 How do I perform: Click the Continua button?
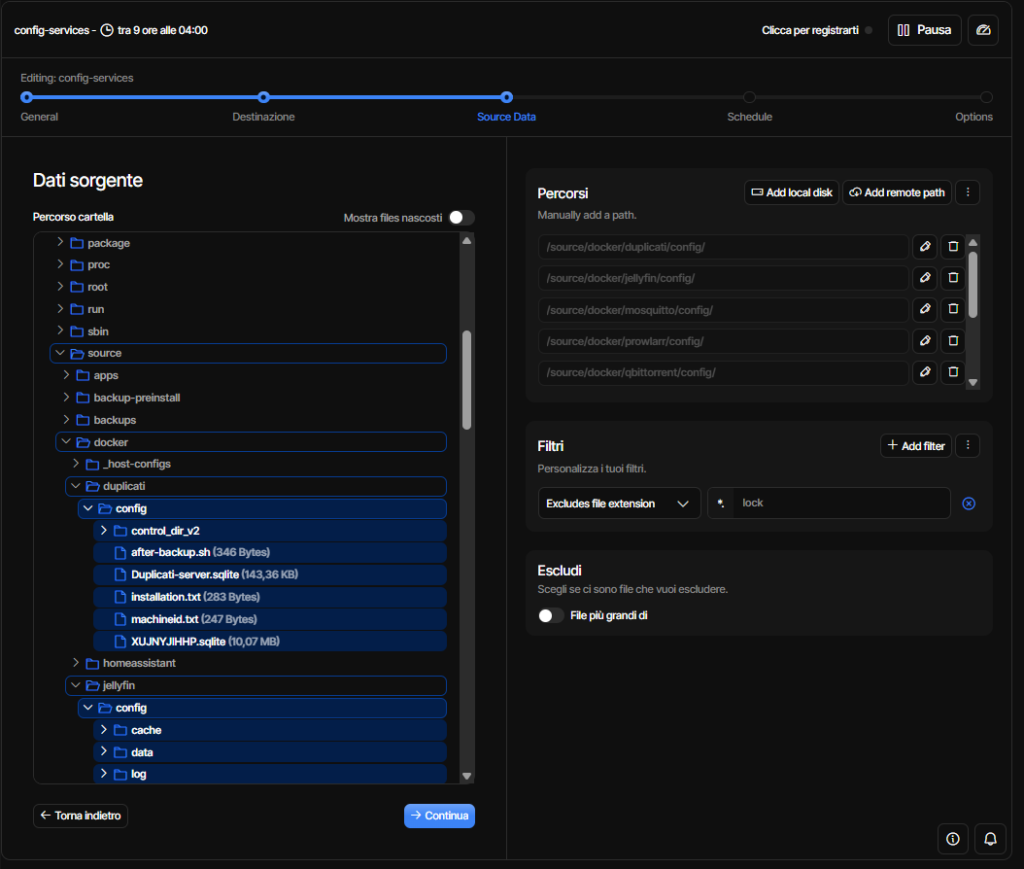(x=440, y=815)
